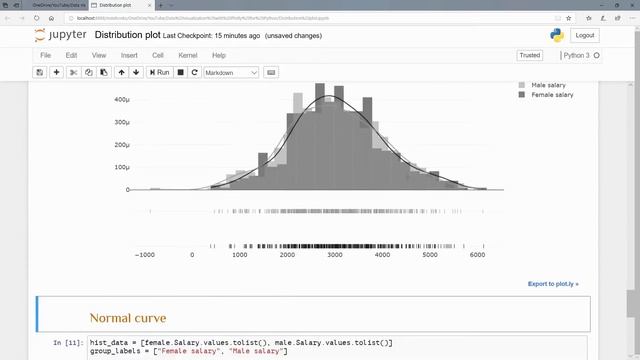Save notebook with the floppy disk icon

coord(40,73)
